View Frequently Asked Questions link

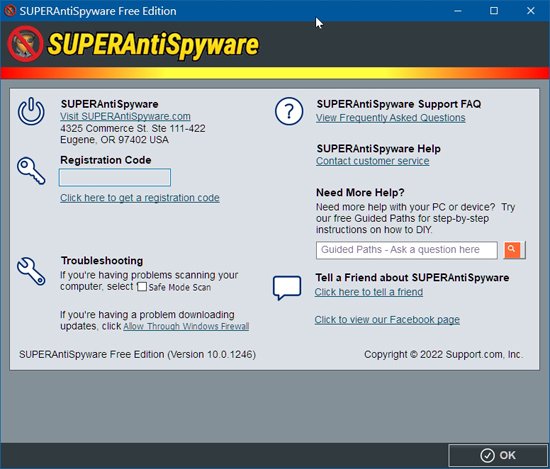(390, 118)
